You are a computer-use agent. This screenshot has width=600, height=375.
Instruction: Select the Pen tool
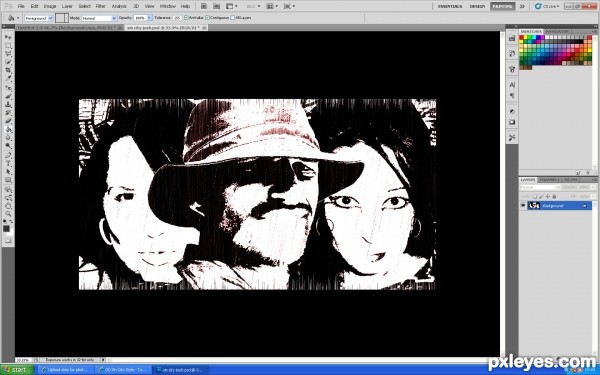point(8,156)
